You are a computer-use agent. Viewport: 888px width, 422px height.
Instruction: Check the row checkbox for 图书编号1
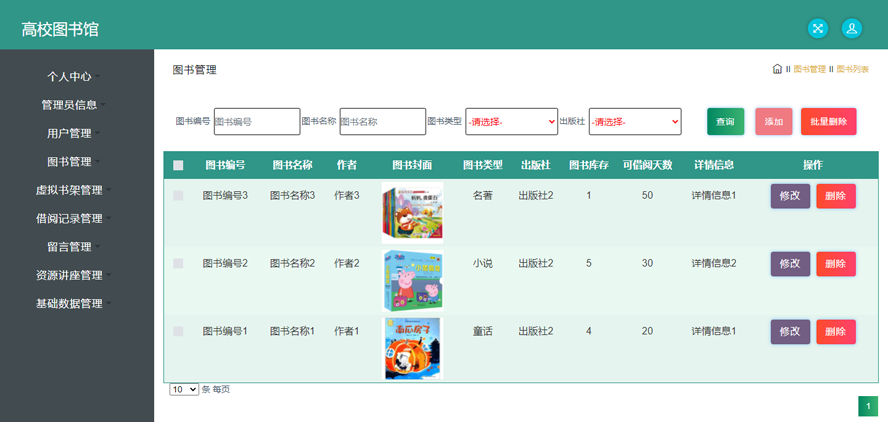178,331
